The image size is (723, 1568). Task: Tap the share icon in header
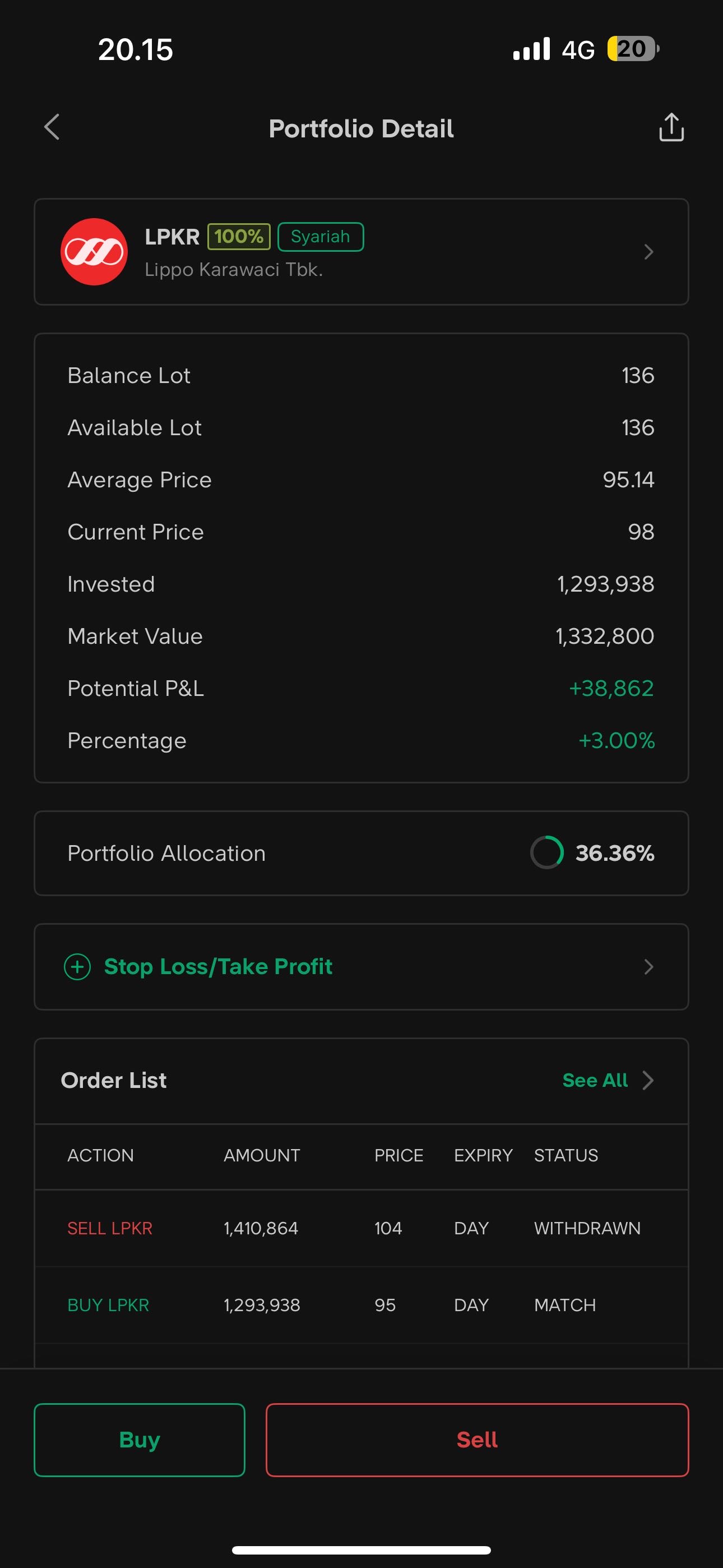671,127
